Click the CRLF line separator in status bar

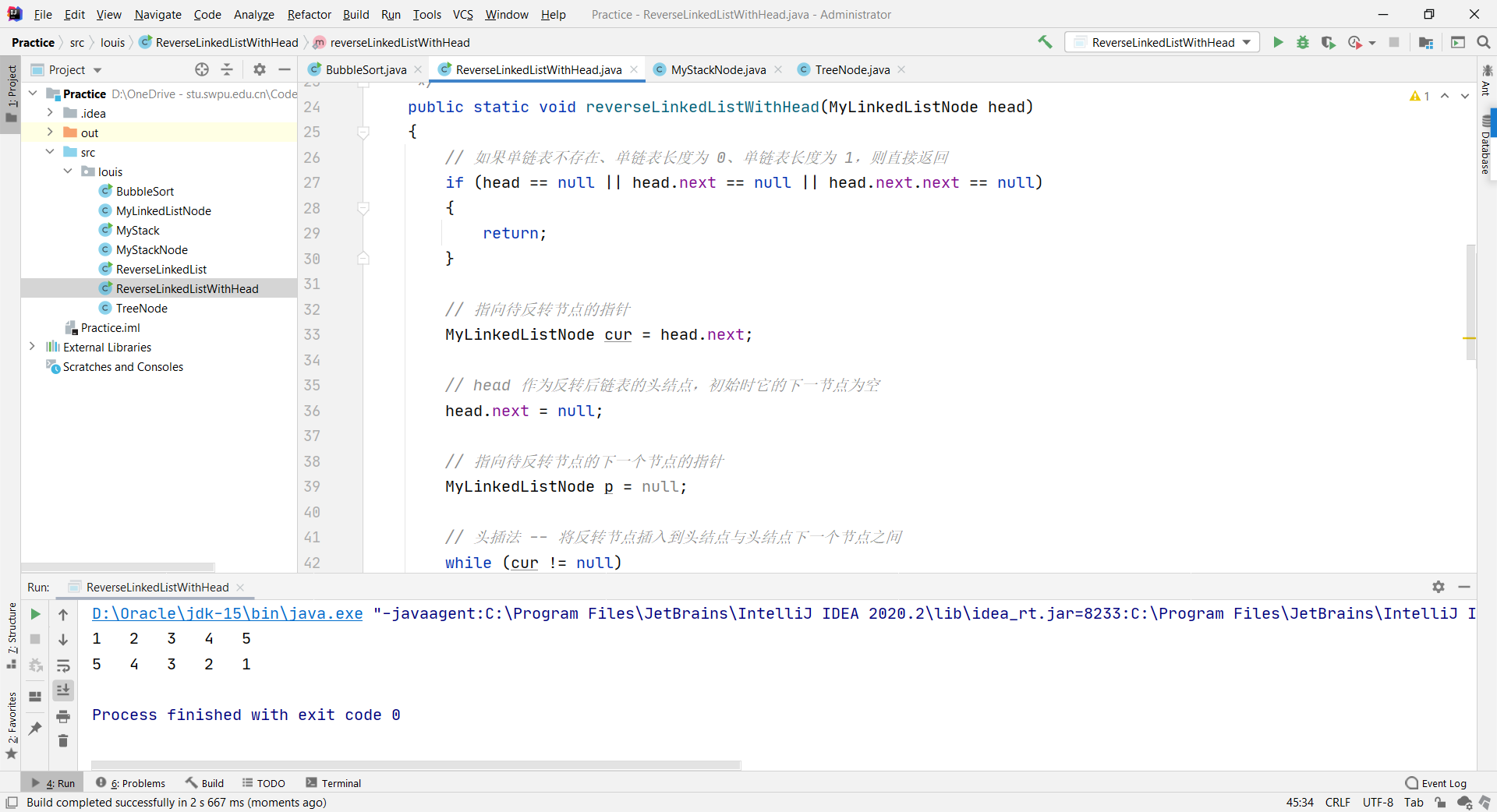[x=1338, y=802]
